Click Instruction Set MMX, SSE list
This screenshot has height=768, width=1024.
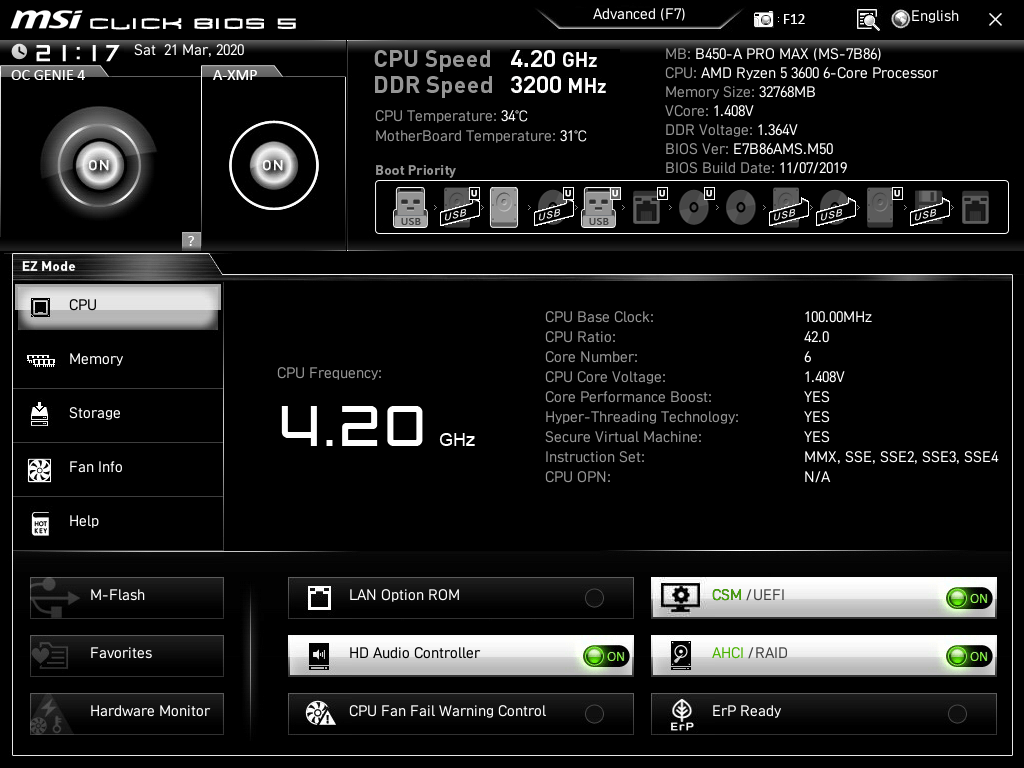click(901, 457)
